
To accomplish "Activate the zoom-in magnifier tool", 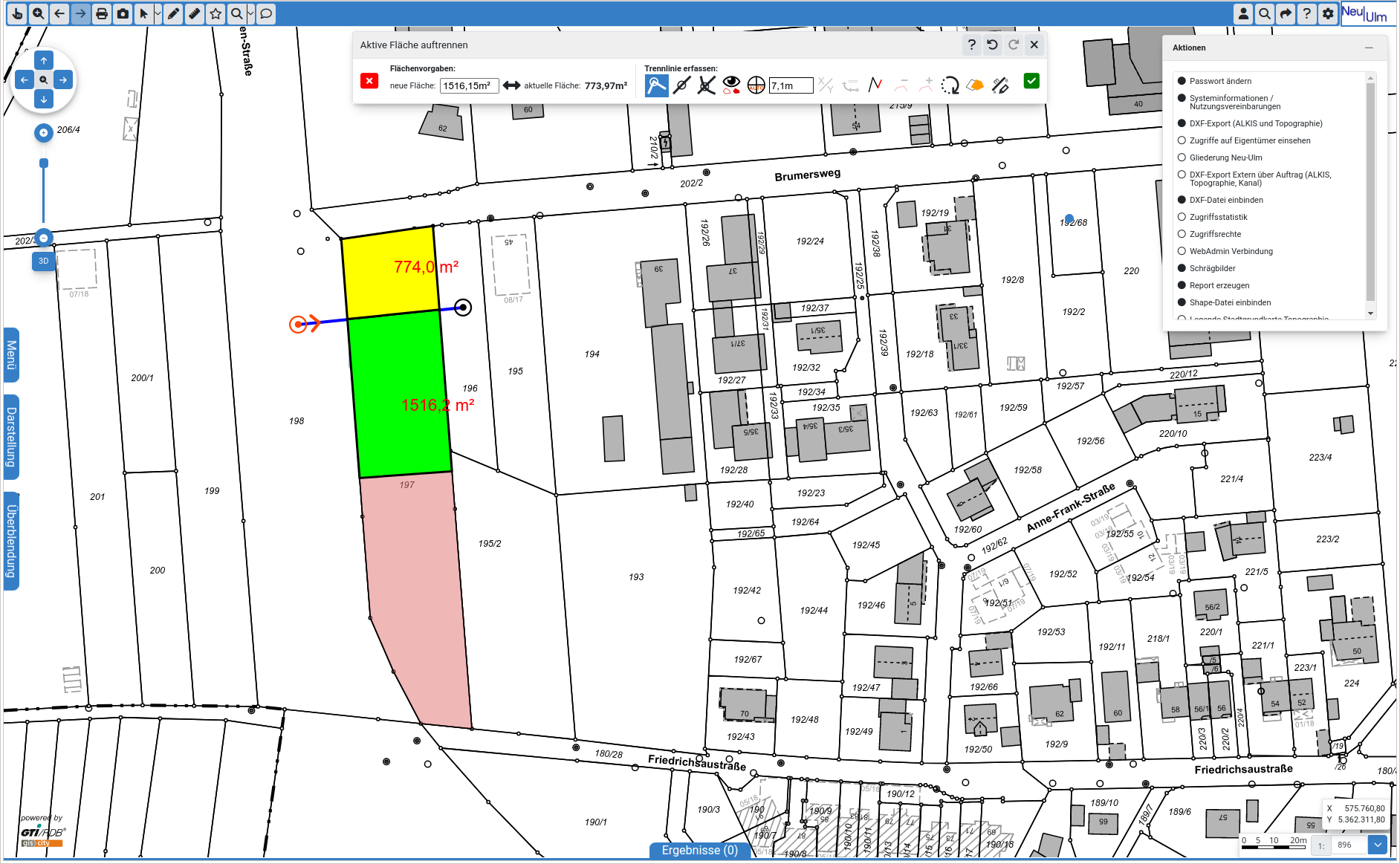I will tap(38, 13).
